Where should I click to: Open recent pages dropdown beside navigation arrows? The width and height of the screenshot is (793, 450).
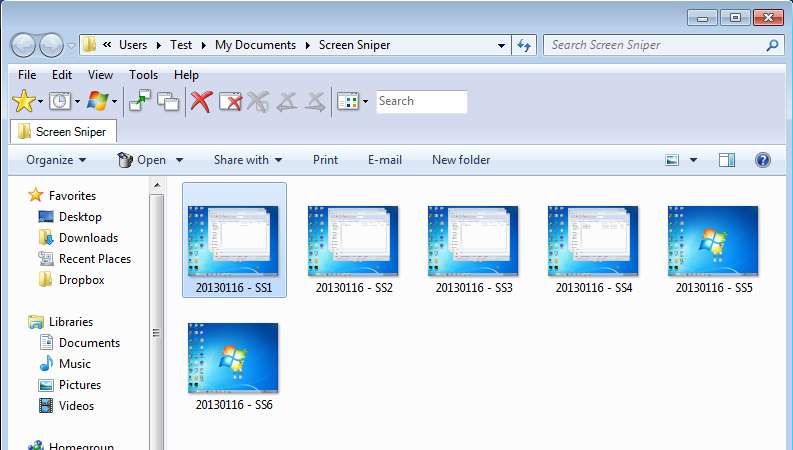coord(71,46)
